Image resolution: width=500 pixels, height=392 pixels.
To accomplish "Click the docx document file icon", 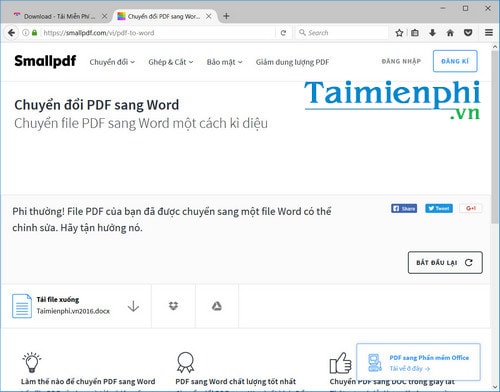I will 22,306.
